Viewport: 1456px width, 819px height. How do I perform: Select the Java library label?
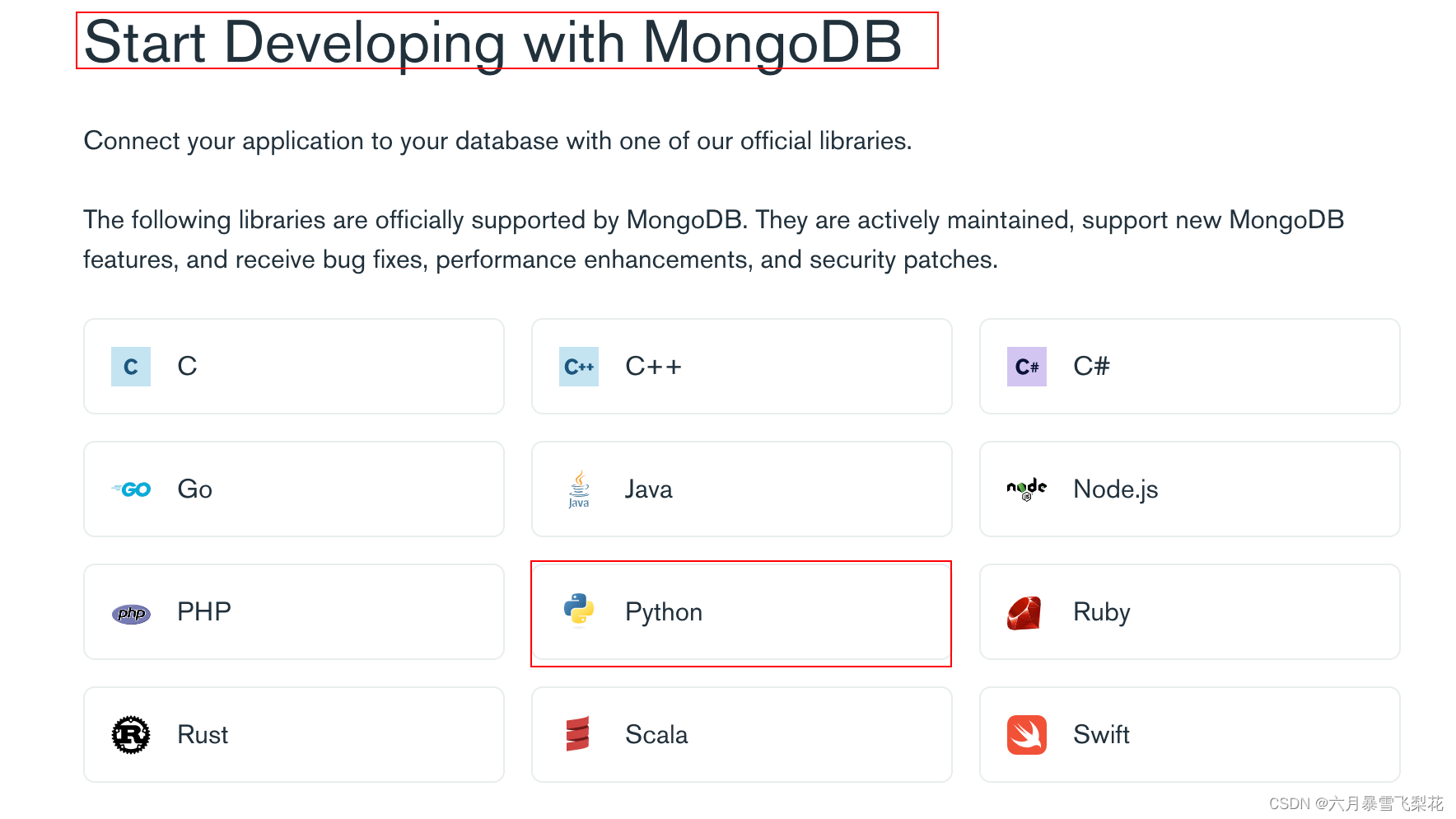pos(649,489)
